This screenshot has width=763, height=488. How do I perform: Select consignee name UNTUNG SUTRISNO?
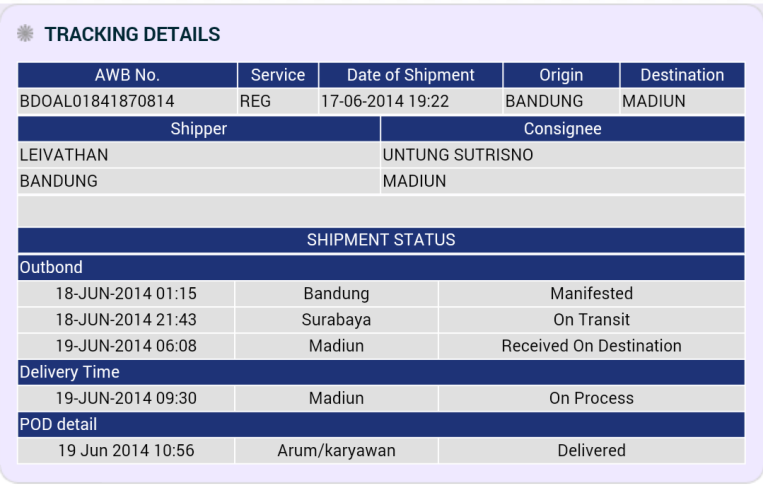(458, 155)
